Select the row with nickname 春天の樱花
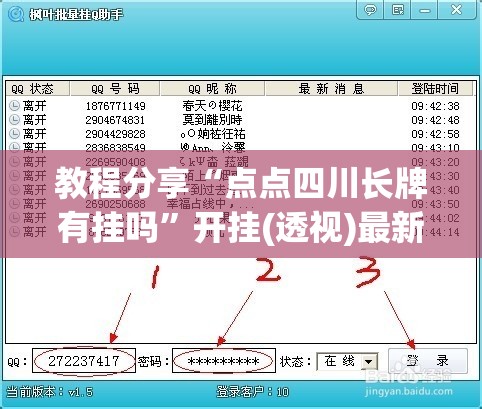 click(241, 106)
